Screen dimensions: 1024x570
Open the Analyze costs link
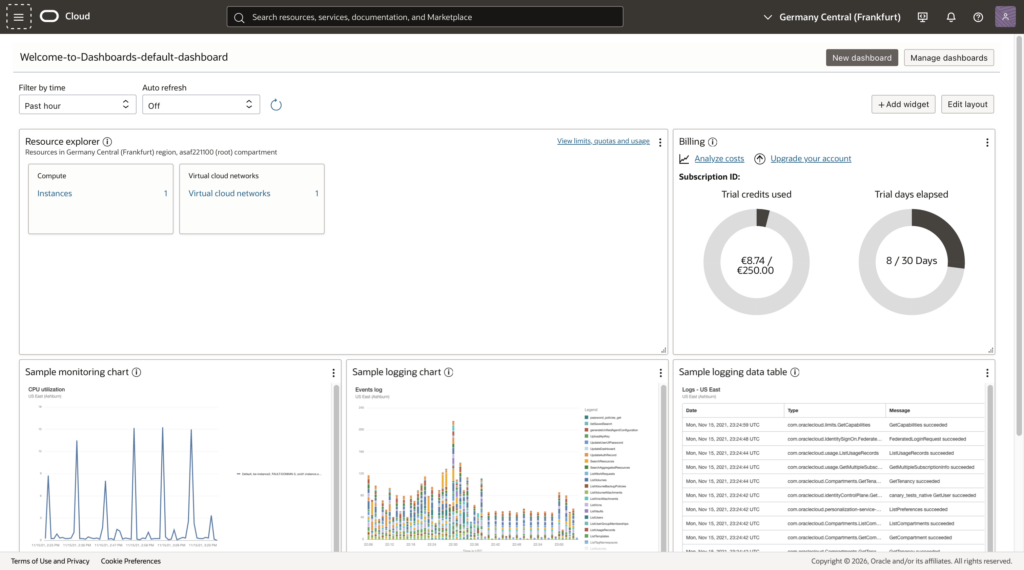click(719, 159)
